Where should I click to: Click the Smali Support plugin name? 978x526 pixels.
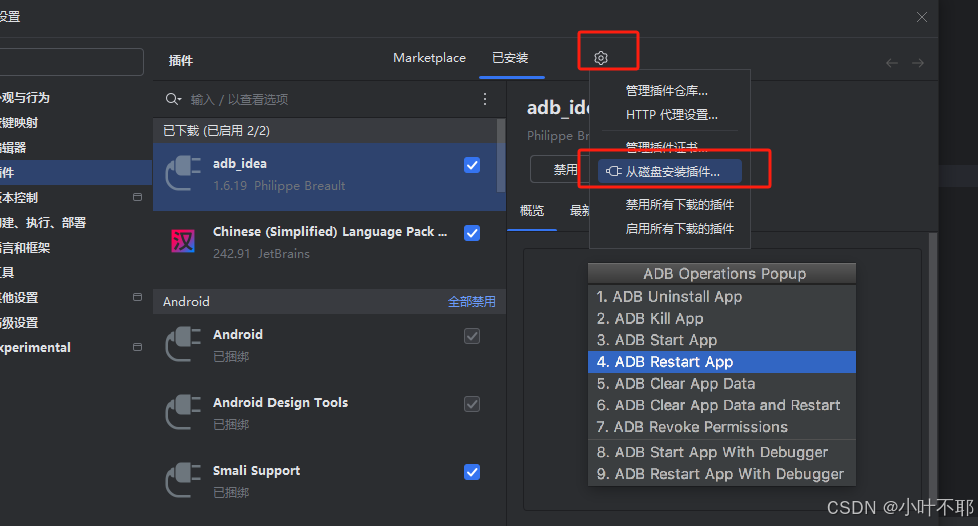click(x=256, y=470)
